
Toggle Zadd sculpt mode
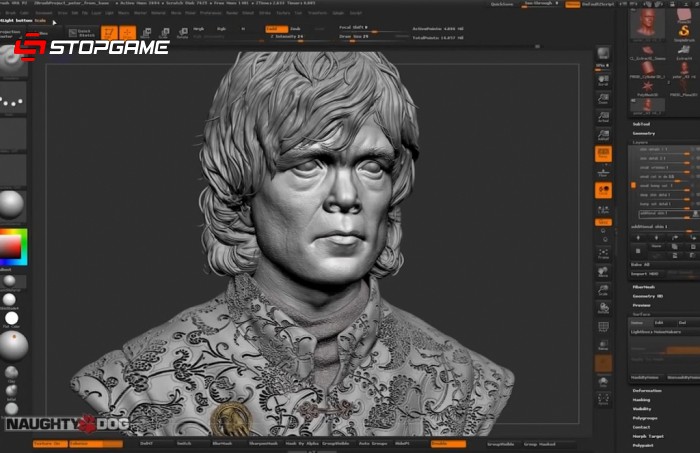(x=276, y=29)
